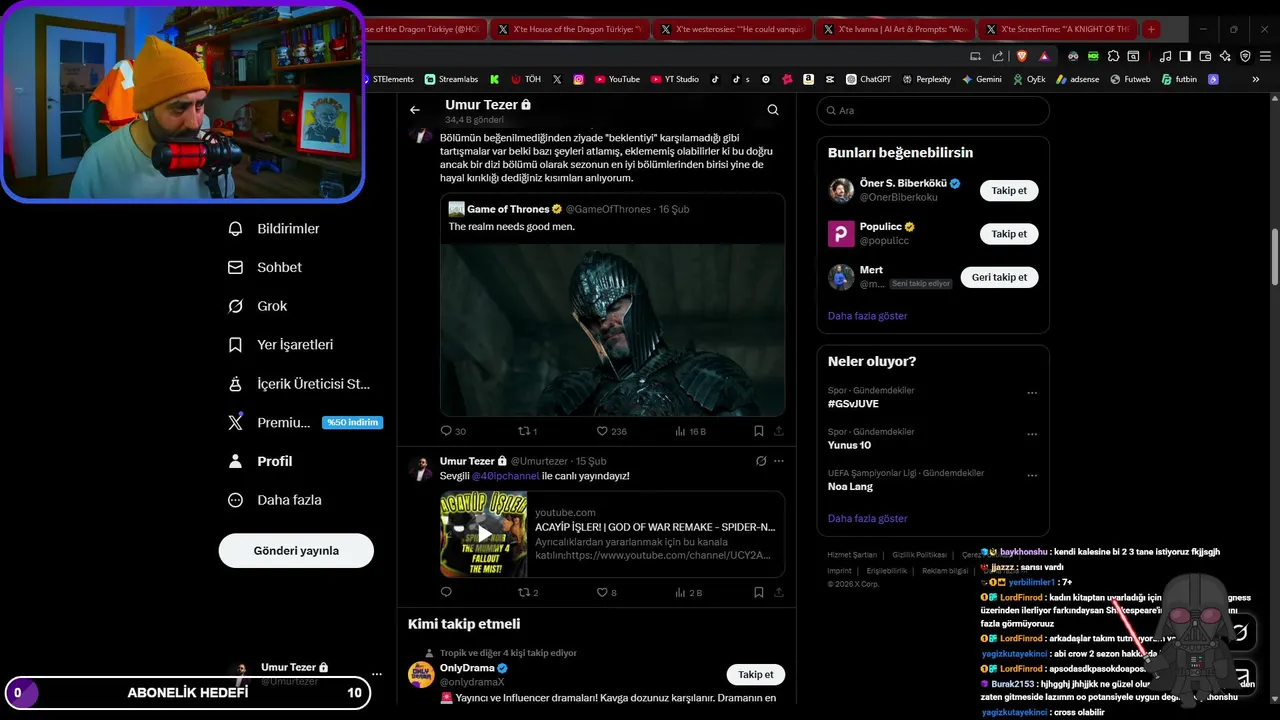Viewport: 1280px width, 720px height.
Task: Open Yer İşaretleri bookmarks
Action: (280, 344)
